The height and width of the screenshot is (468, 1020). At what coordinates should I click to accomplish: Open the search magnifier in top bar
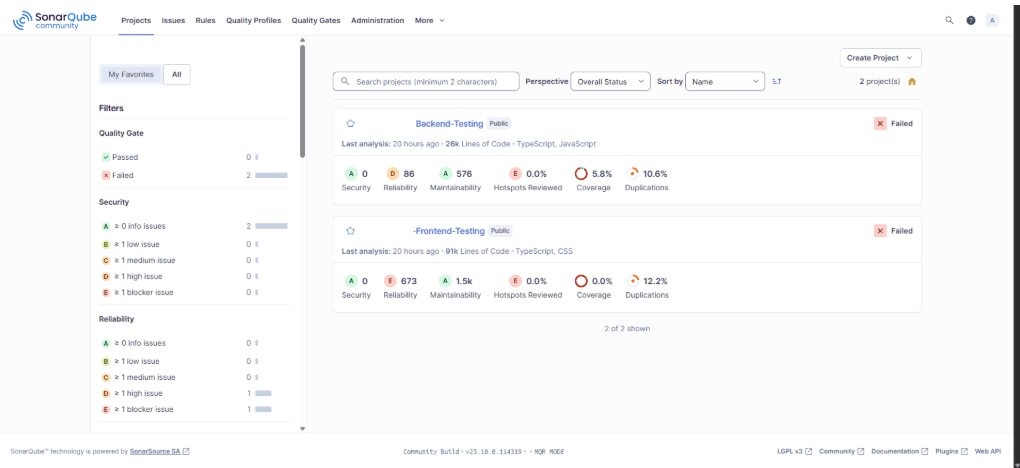(949, 20)
